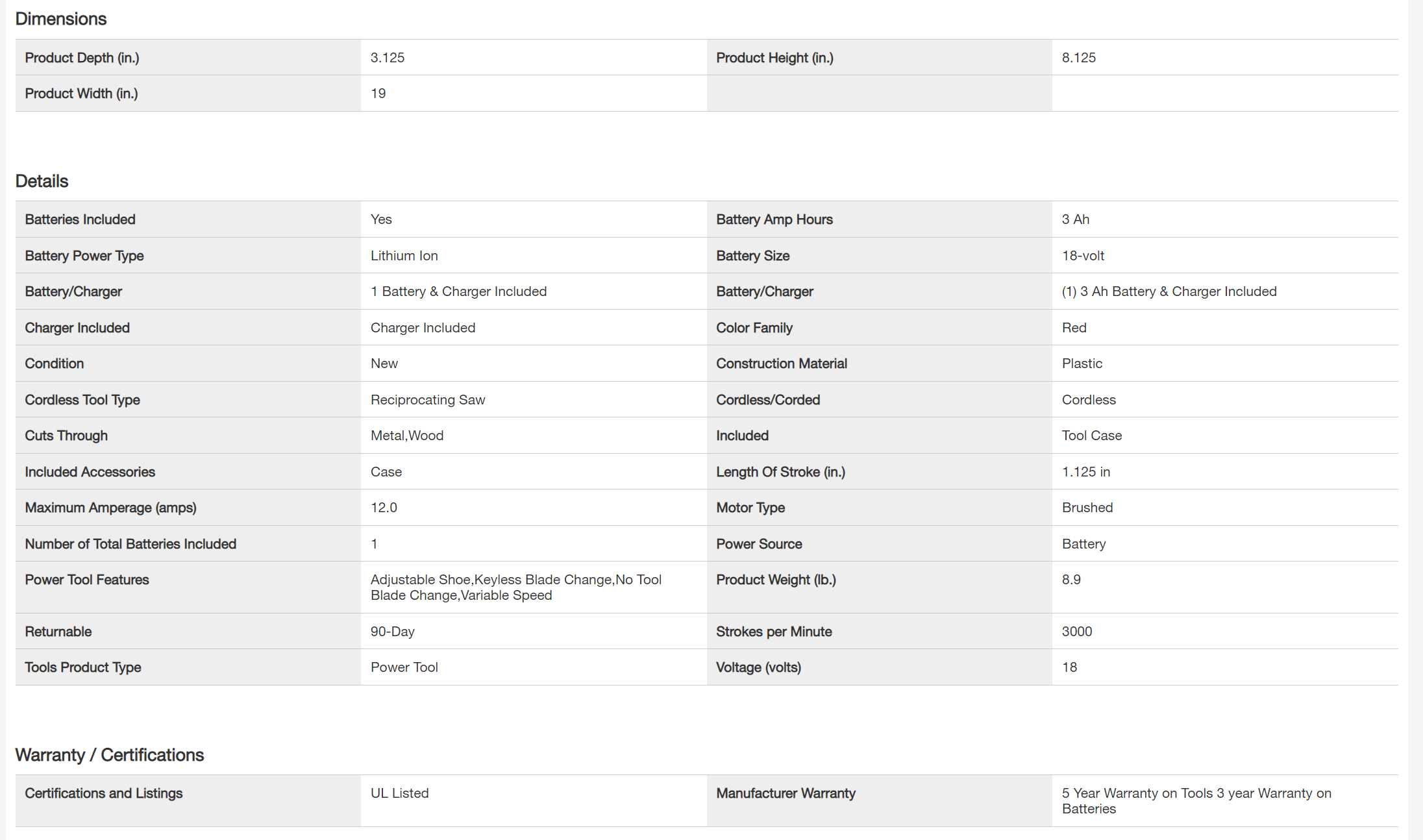Click the Maximum Amperage (amps) label
Screen dimensions: 1423x840
pos(110,508)
